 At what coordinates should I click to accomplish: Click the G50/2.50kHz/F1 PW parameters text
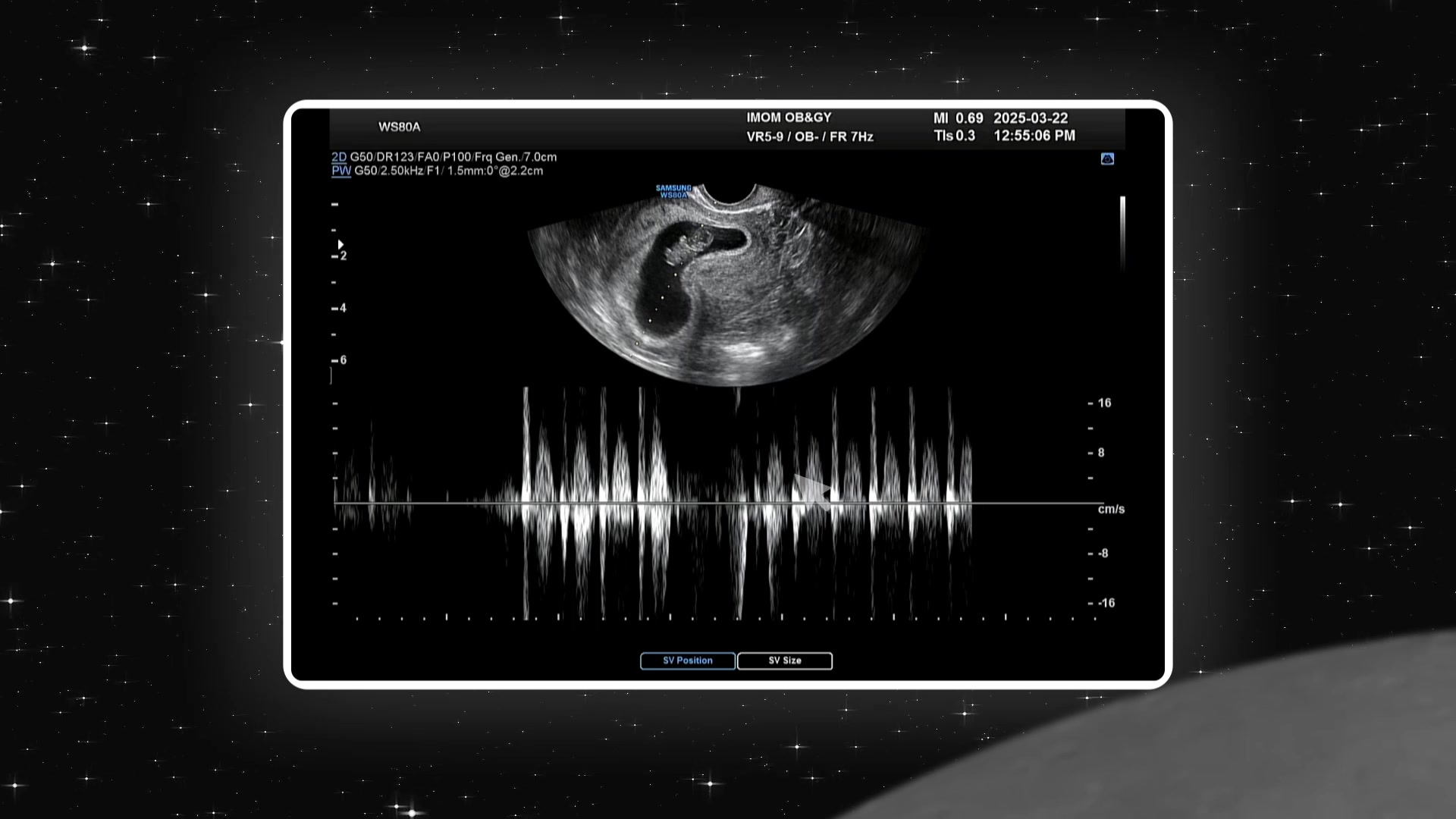pos(449,171)
